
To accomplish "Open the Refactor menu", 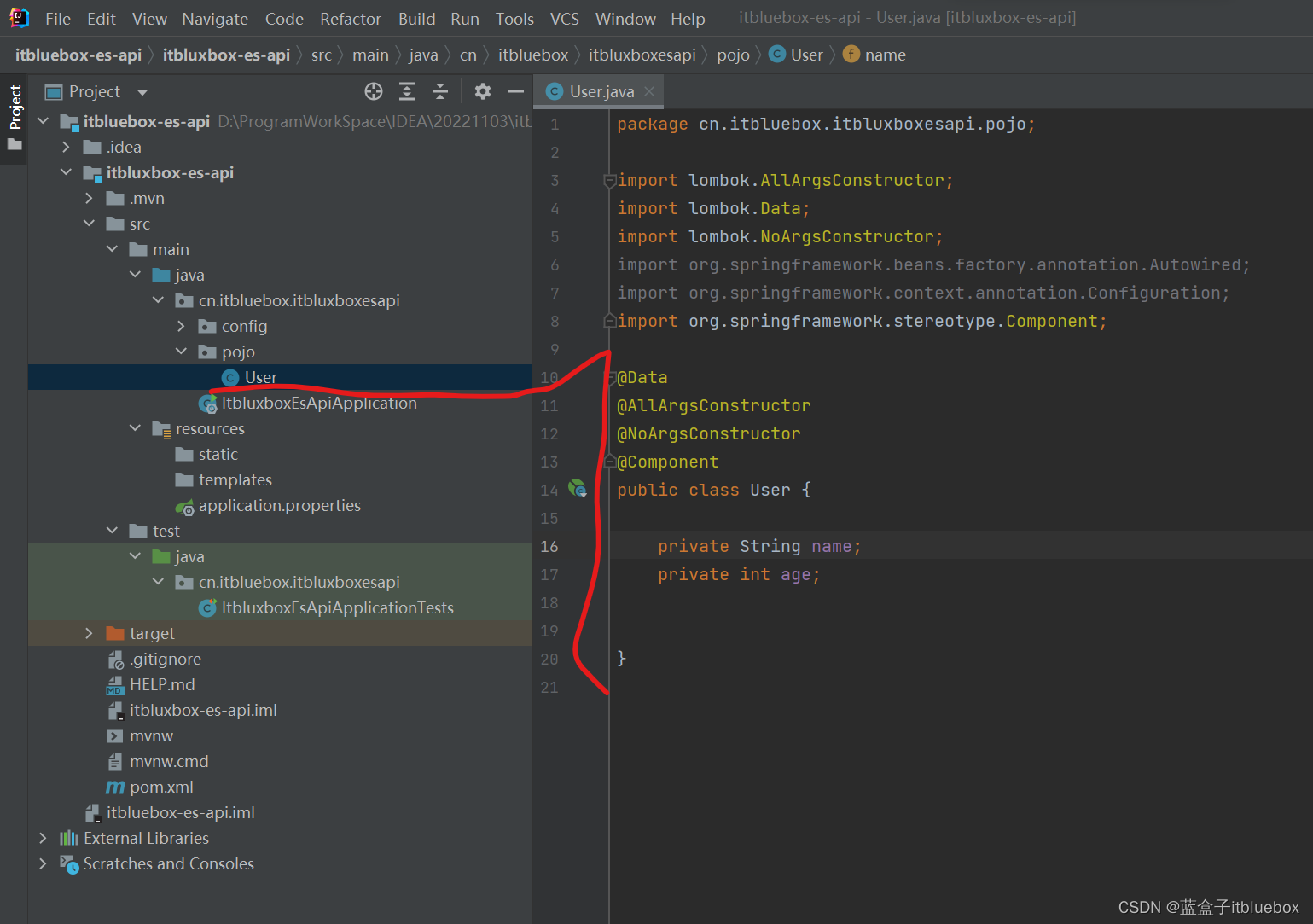I will coord(351,19).
